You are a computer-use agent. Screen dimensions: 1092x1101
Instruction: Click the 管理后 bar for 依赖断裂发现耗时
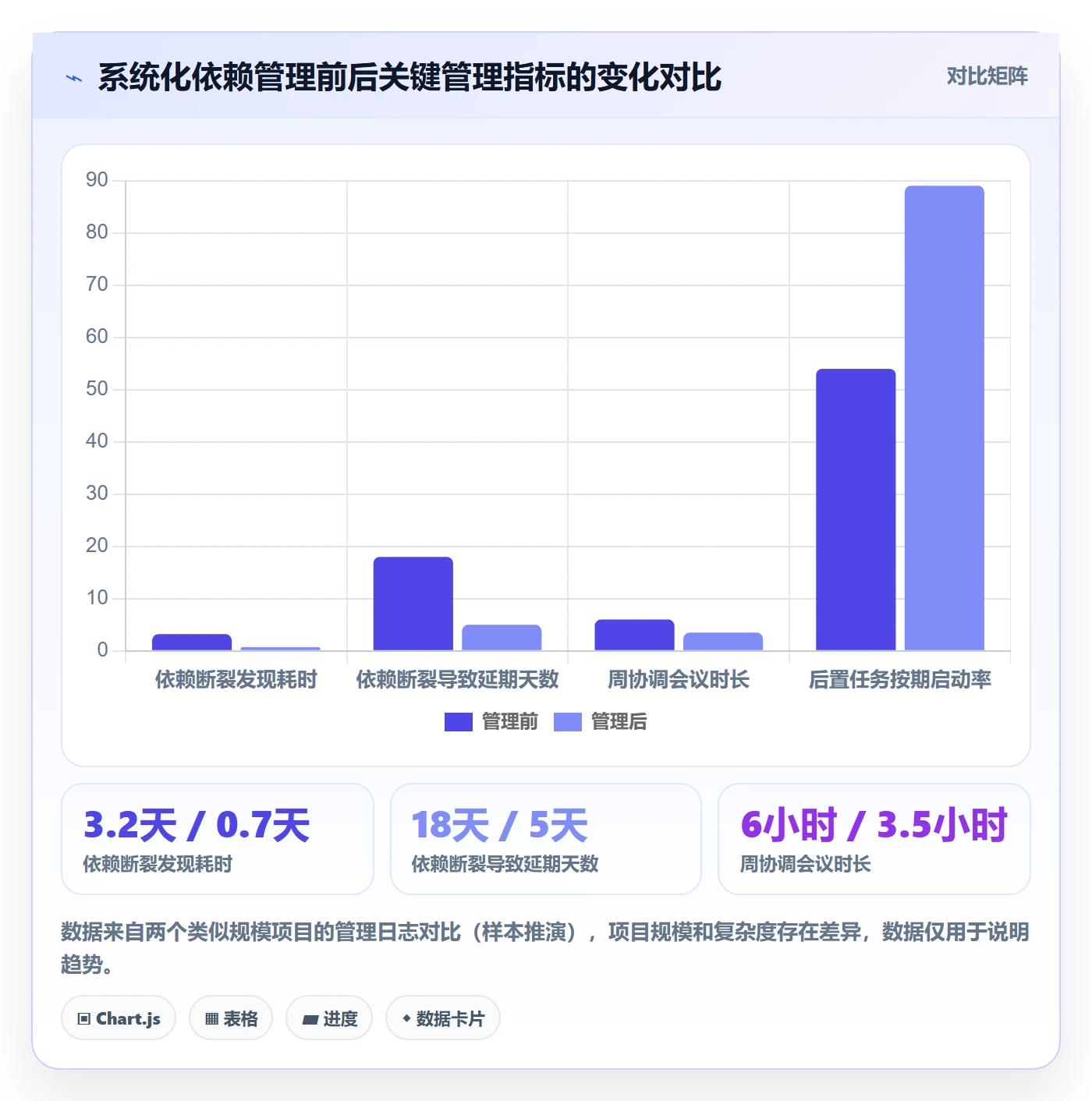pos(281,649)
